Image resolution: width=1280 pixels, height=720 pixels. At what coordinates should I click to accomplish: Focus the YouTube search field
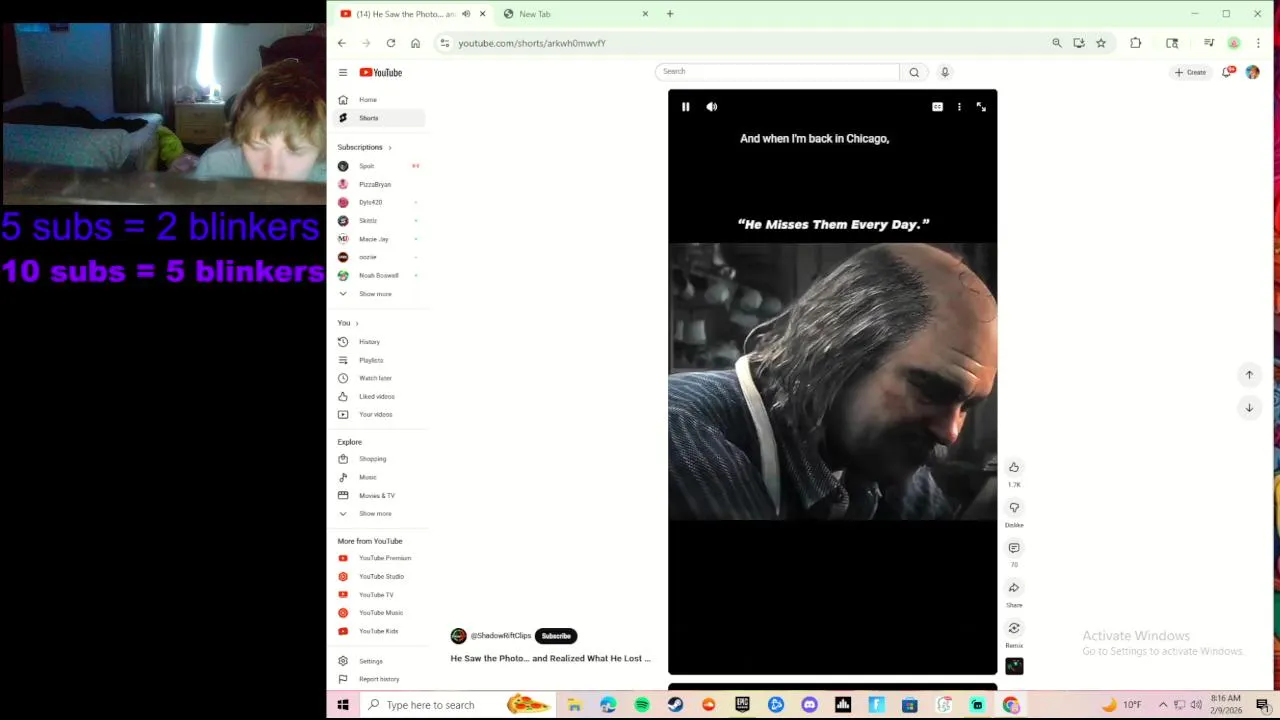coord(777,71)
